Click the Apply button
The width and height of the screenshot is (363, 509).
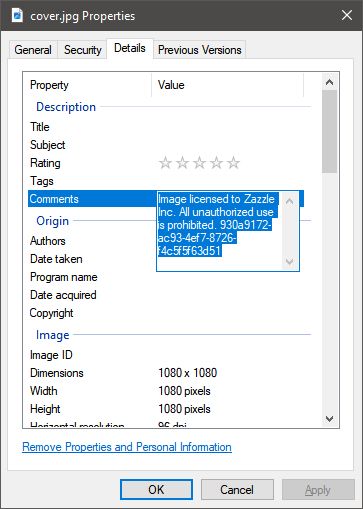(318, 489)
